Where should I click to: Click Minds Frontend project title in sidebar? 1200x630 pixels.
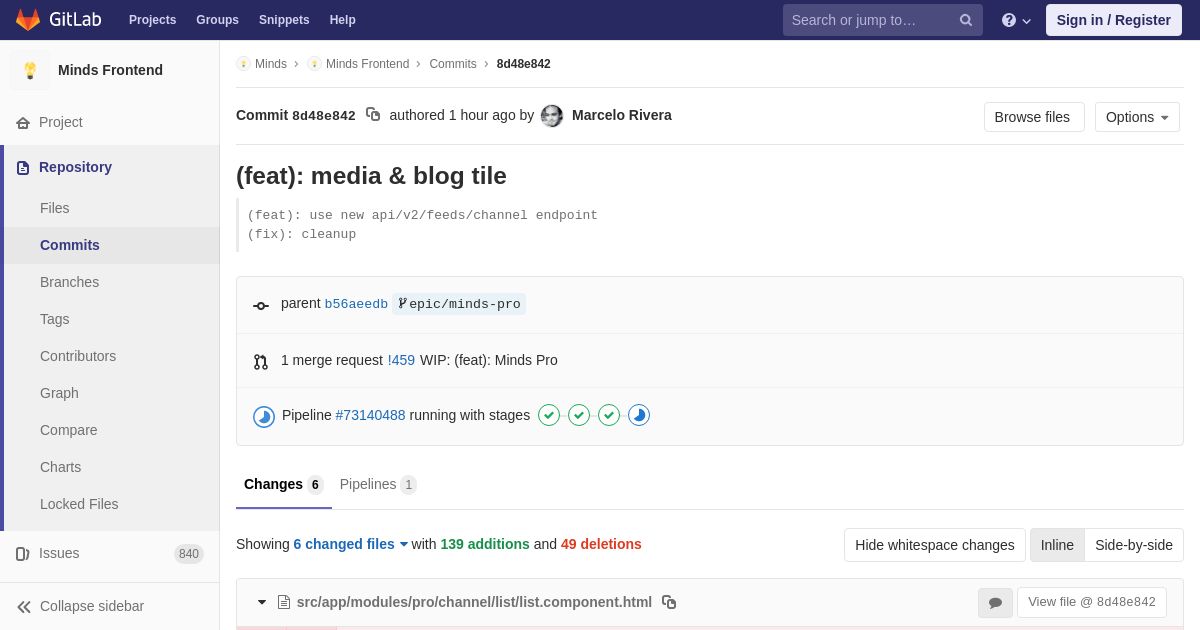click(110, 70)
